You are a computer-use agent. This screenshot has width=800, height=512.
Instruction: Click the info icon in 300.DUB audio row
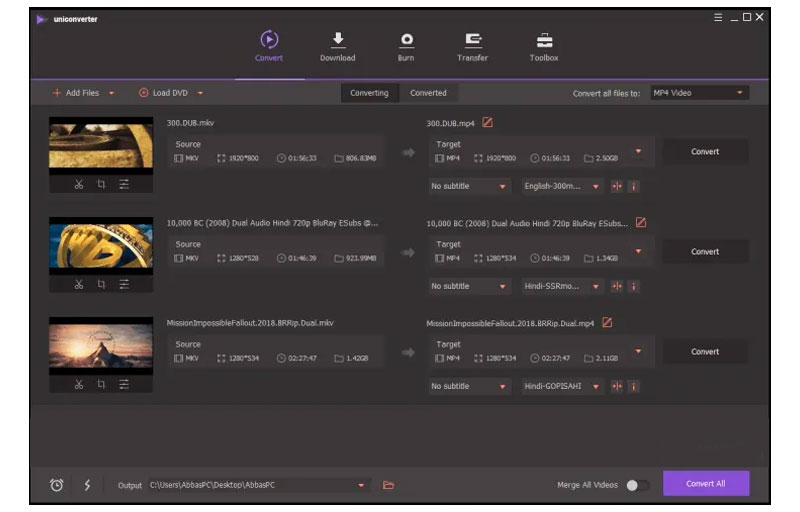634,186
